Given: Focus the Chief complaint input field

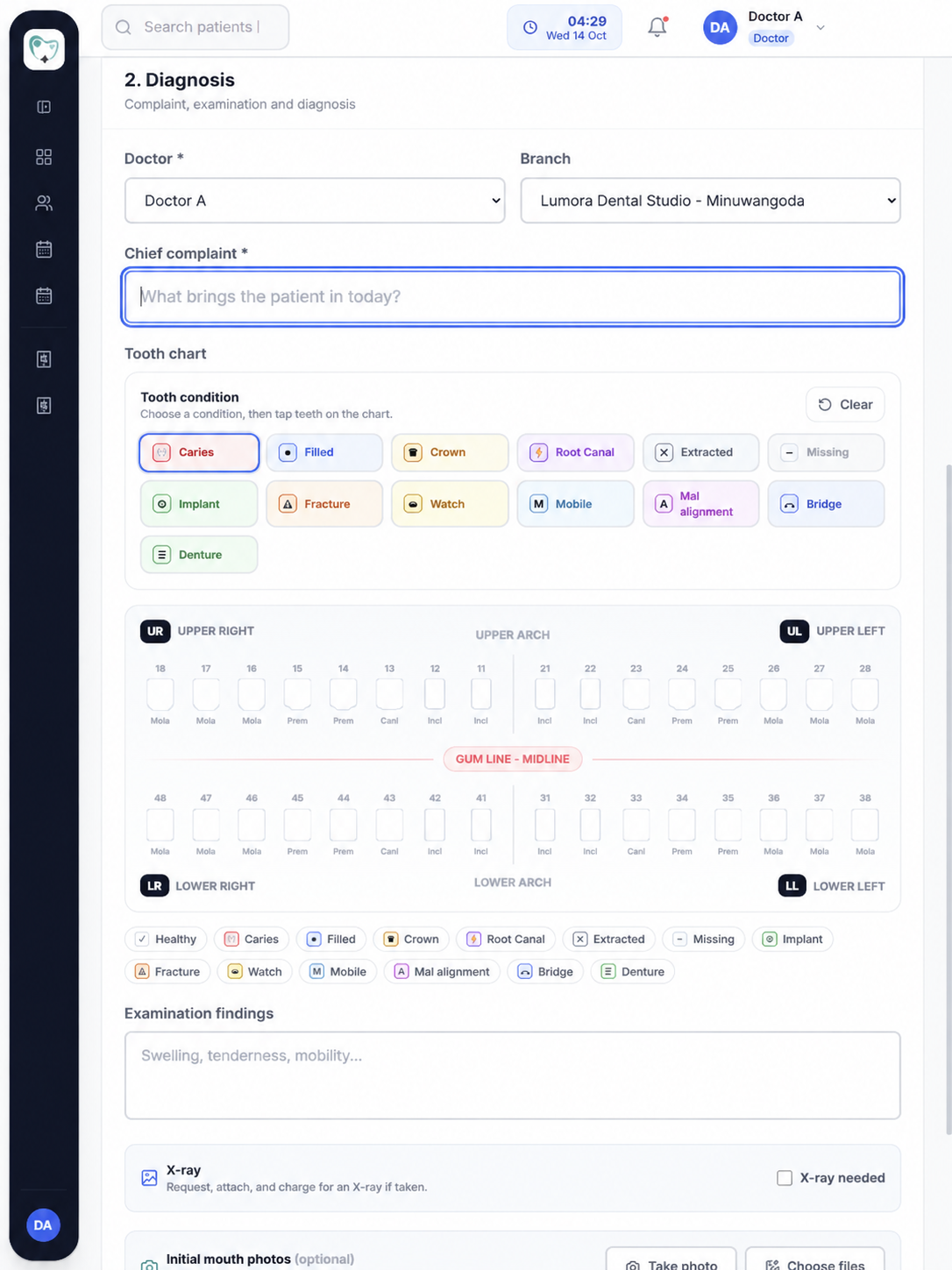Looking at the screenshot, I should coord(513,296).
